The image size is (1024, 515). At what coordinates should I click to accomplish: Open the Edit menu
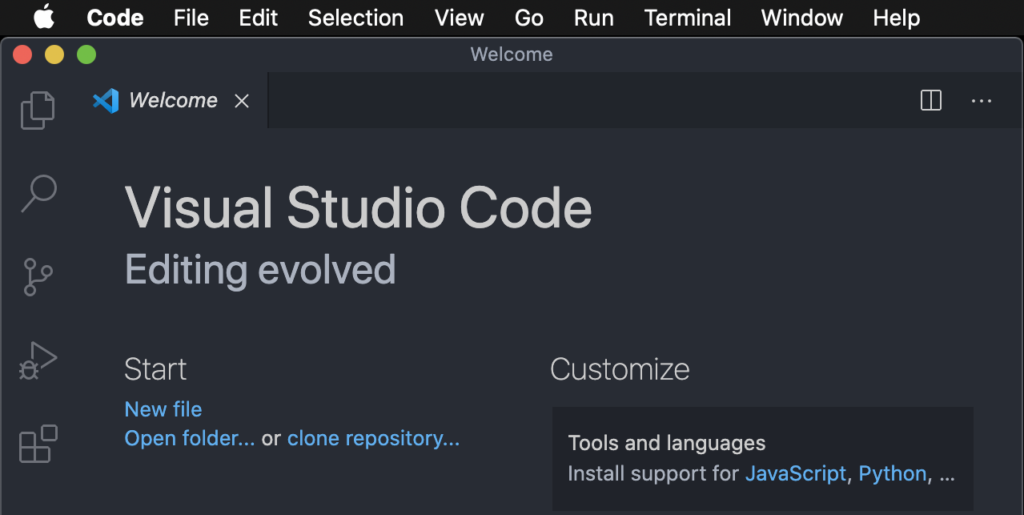(x=258, y=18)
